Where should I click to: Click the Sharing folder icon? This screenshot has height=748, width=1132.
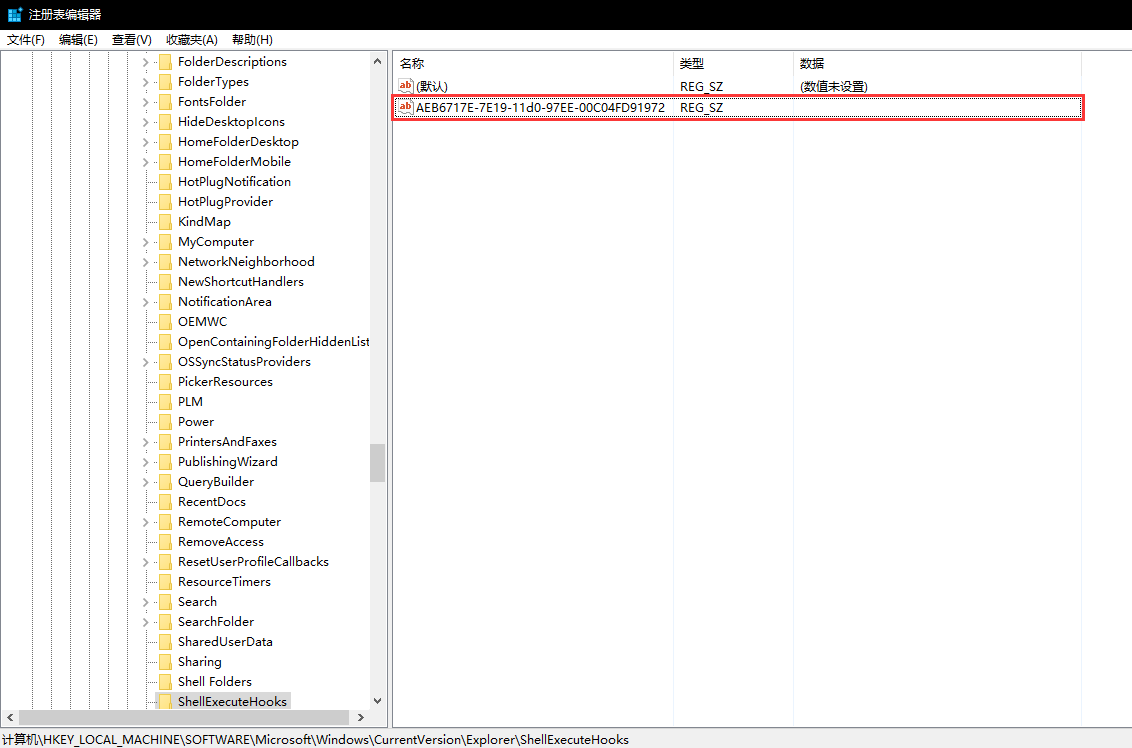[165, 662]
